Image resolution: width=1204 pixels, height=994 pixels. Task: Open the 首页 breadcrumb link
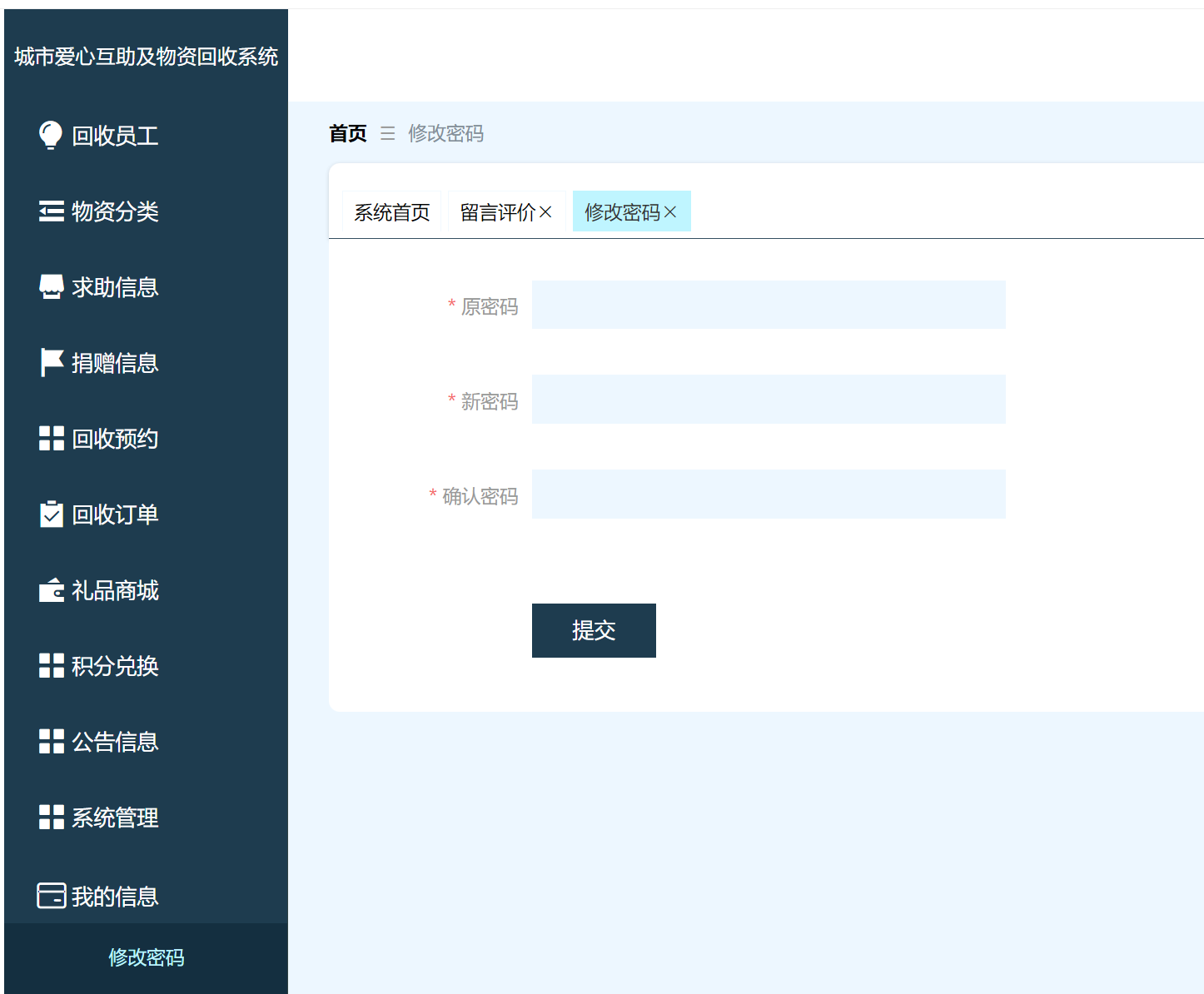coord(347,133)
